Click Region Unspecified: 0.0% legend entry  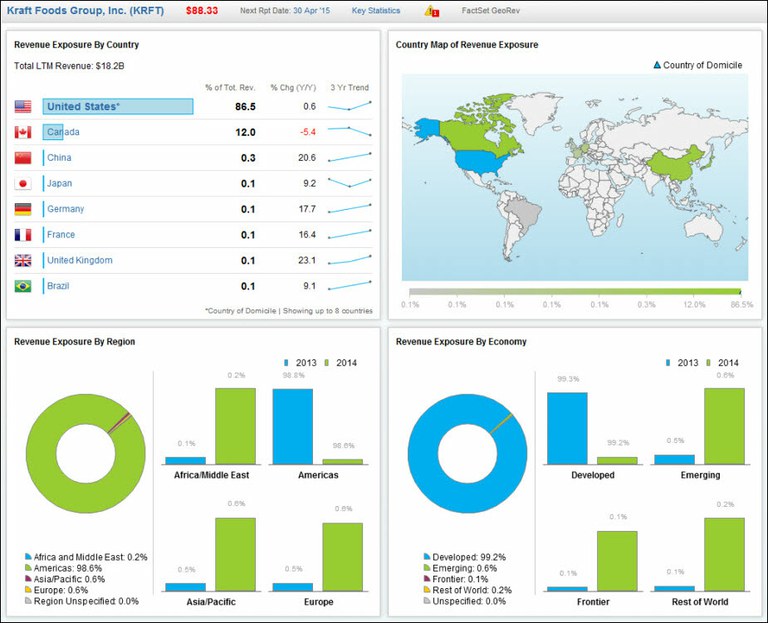pyautogui.click(x=82, y=601)
